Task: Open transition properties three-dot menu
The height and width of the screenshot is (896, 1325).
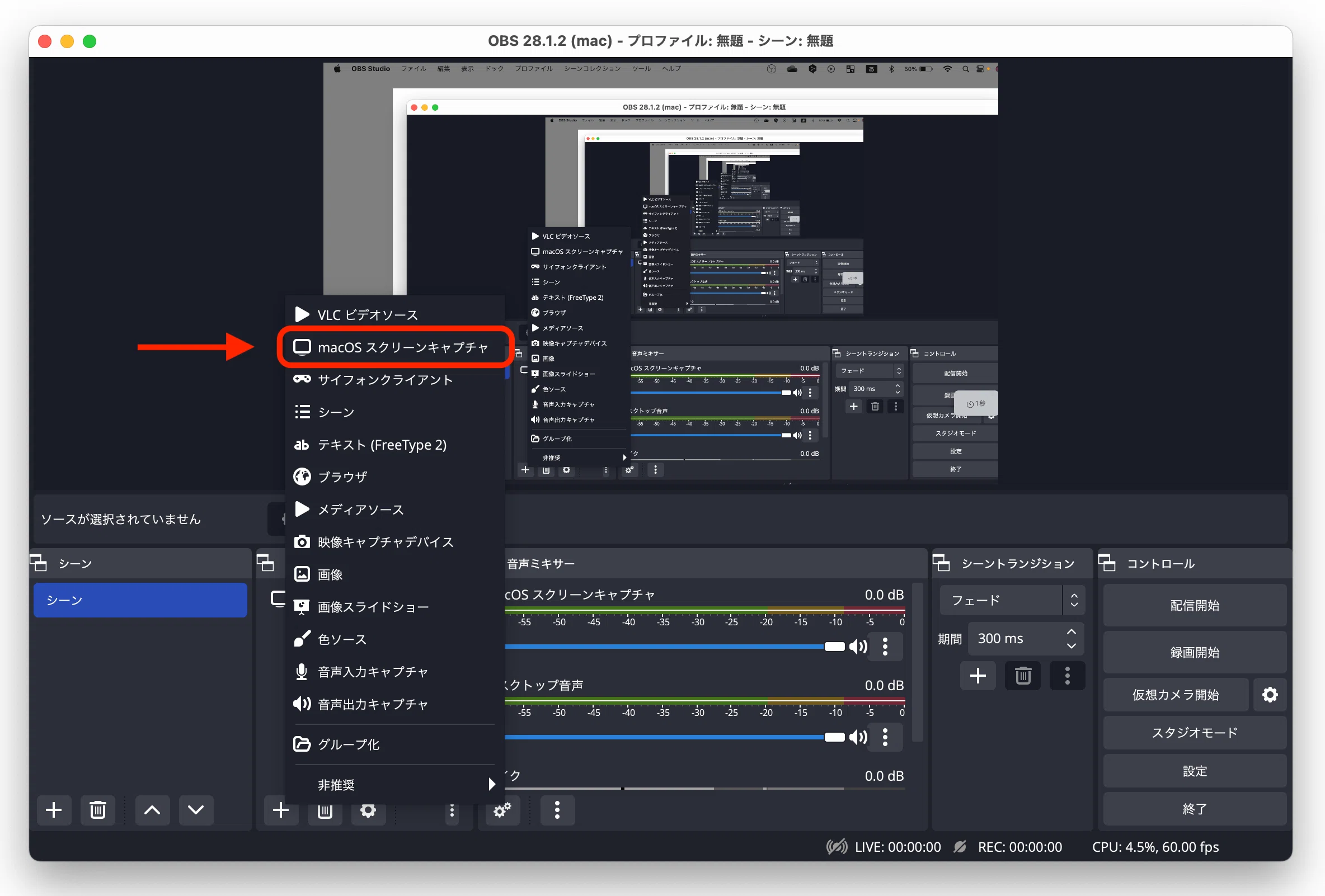Action: (1066, 676)
